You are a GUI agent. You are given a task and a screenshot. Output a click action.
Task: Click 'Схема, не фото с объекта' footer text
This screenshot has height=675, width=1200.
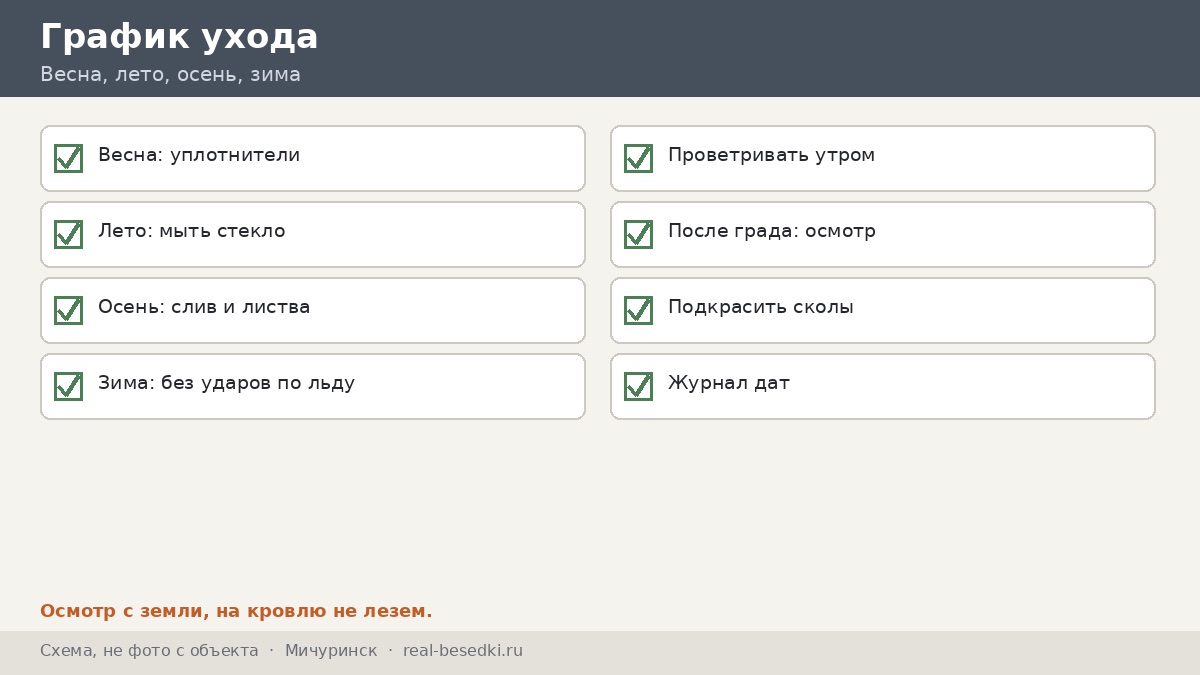(149, 651)
